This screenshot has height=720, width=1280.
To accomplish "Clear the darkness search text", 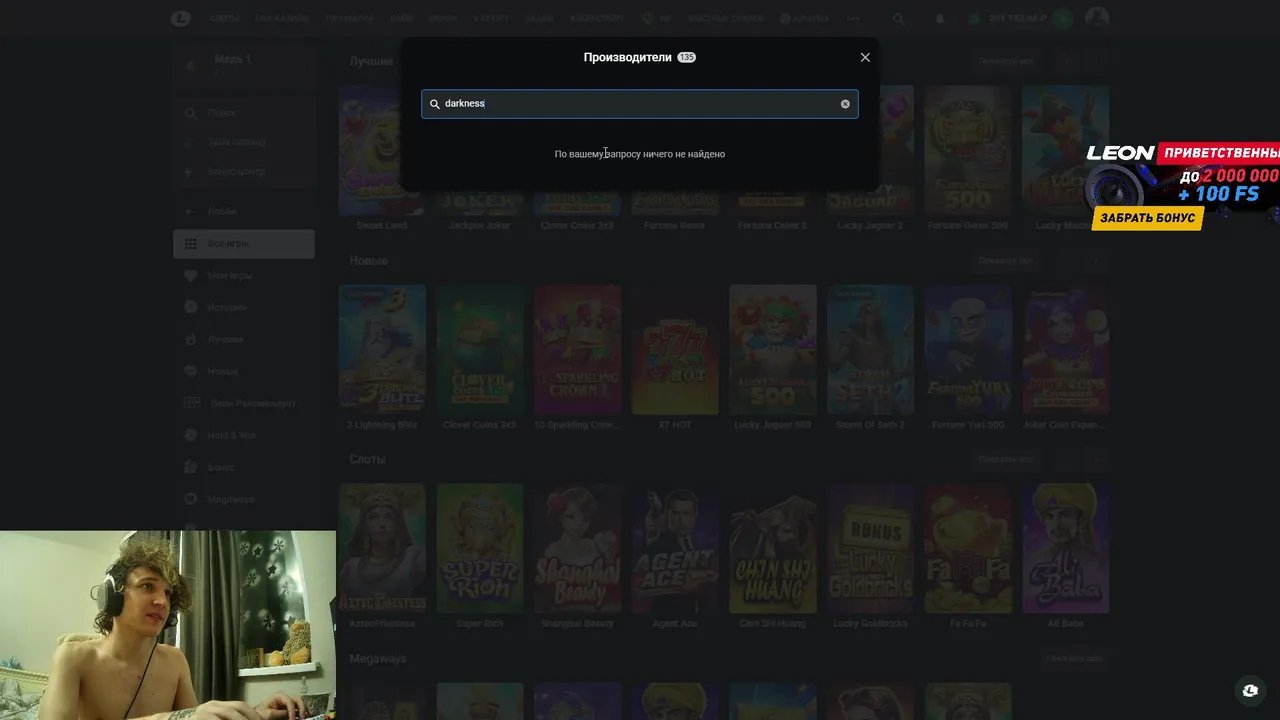I will pyautogui.click(x=845, y=104).
